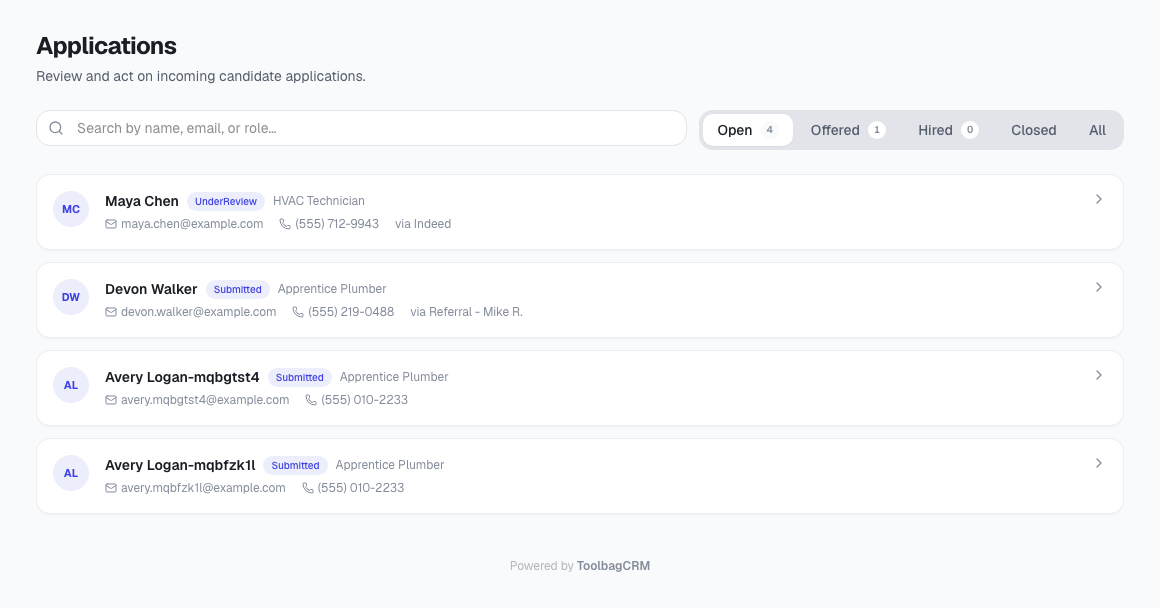Click the UnderReview status badge

pos(226,201)
